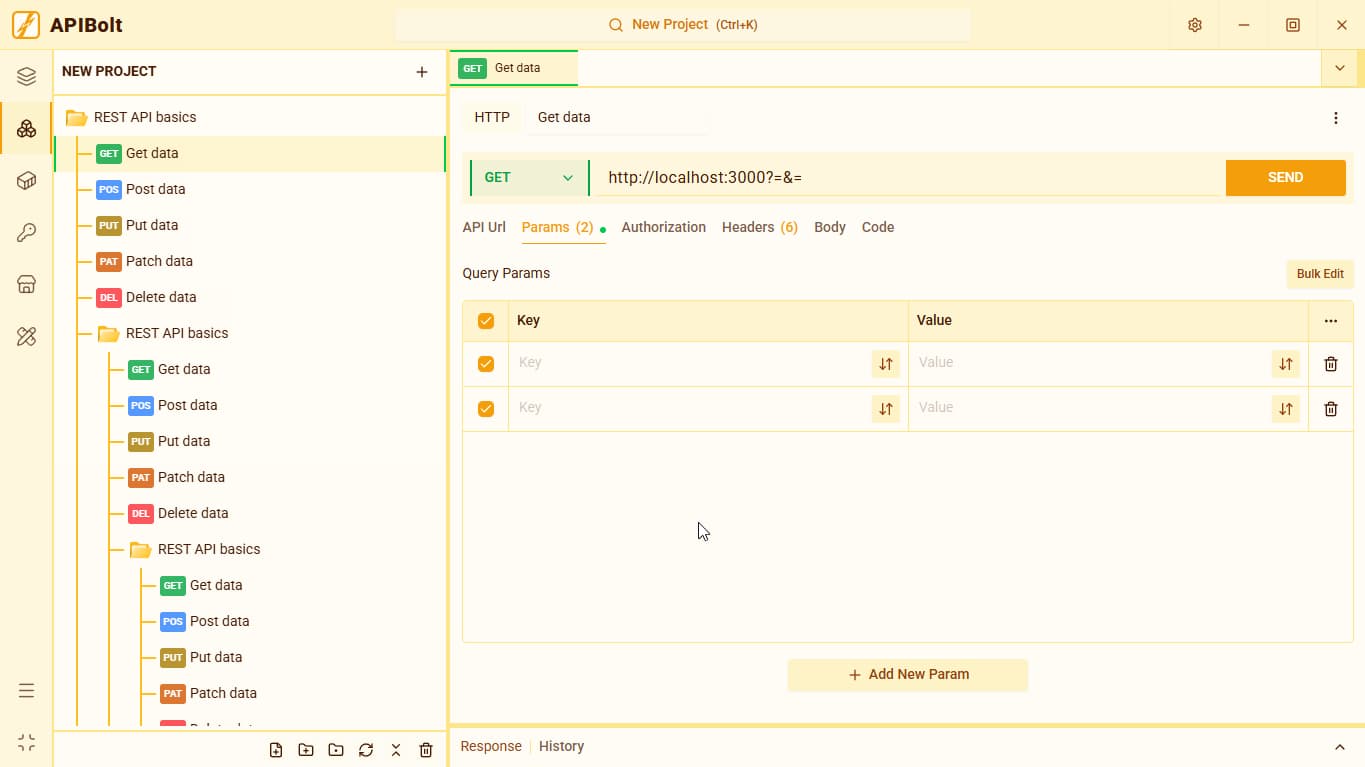Switch to the Headers tab
Viewport: 1365px width, 767px height.
point(760,227)
